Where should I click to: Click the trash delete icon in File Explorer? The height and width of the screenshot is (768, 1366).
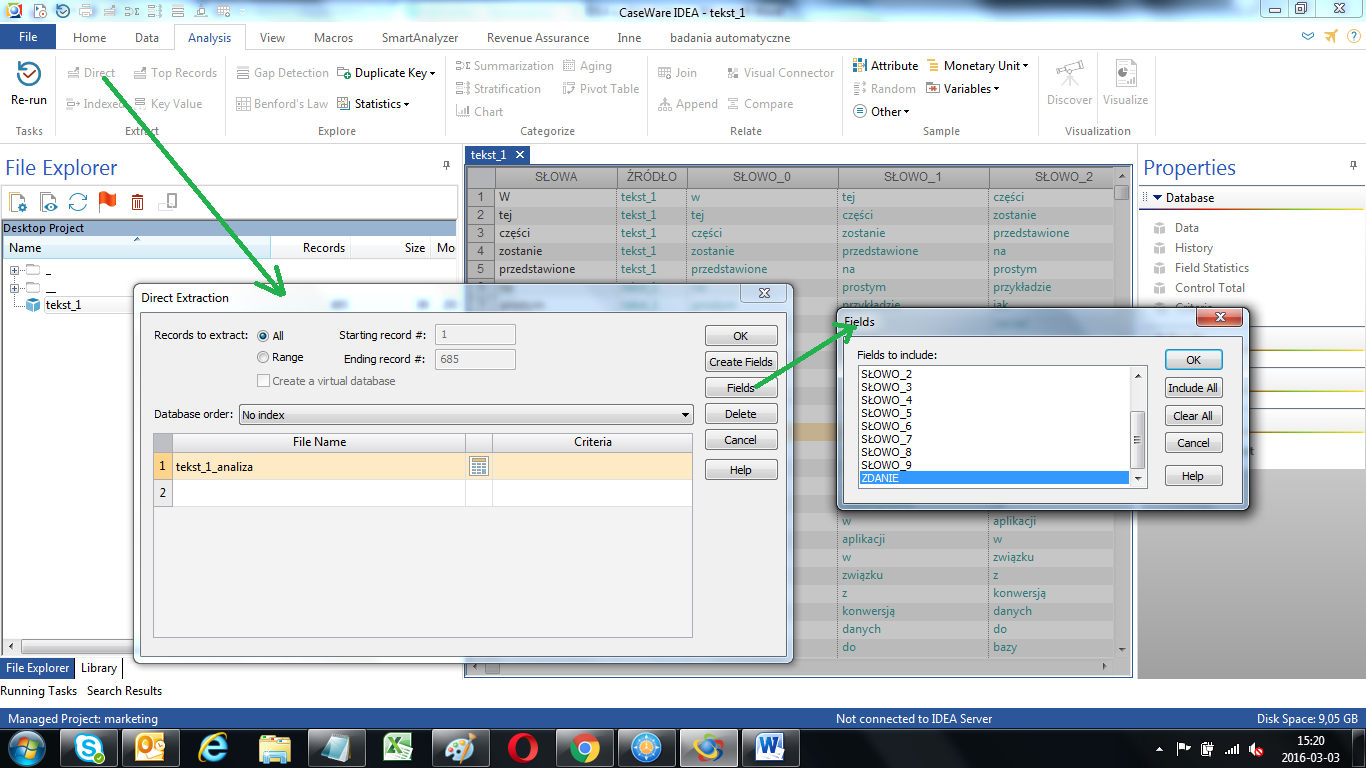[138, 202]
